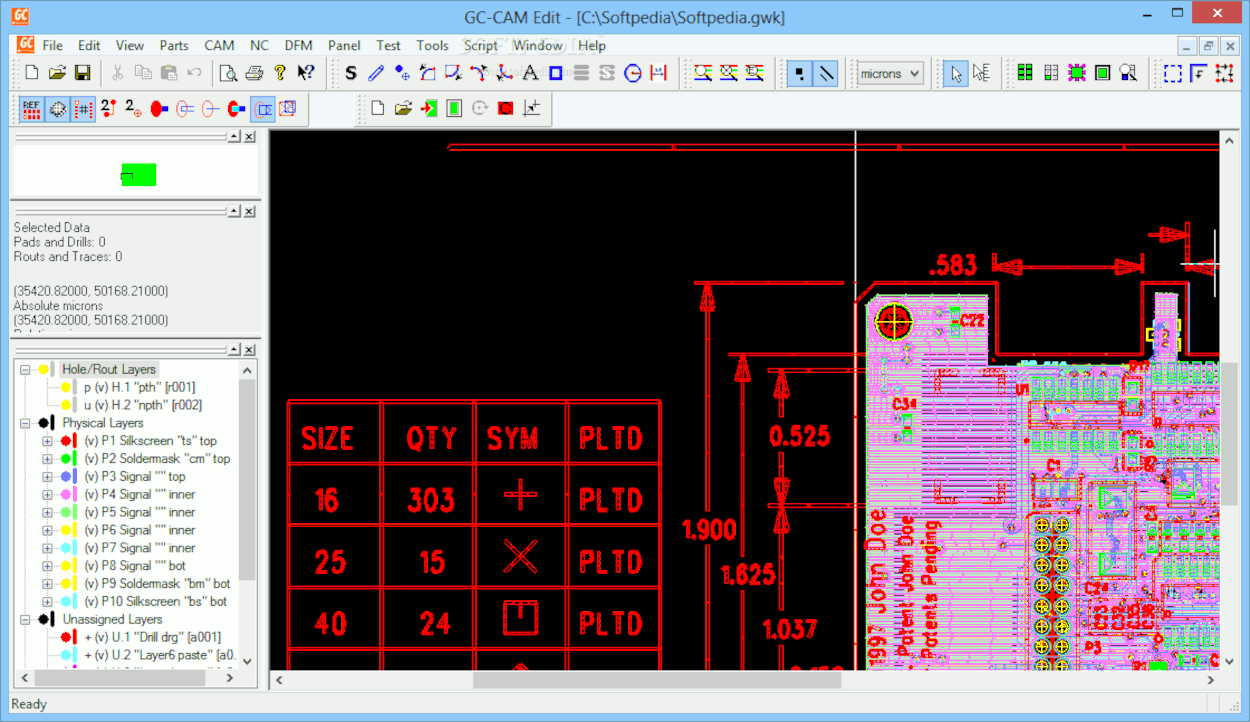Click the P3 Signal top color swatch
This screenshot has width=1250, height=722.
66,477
